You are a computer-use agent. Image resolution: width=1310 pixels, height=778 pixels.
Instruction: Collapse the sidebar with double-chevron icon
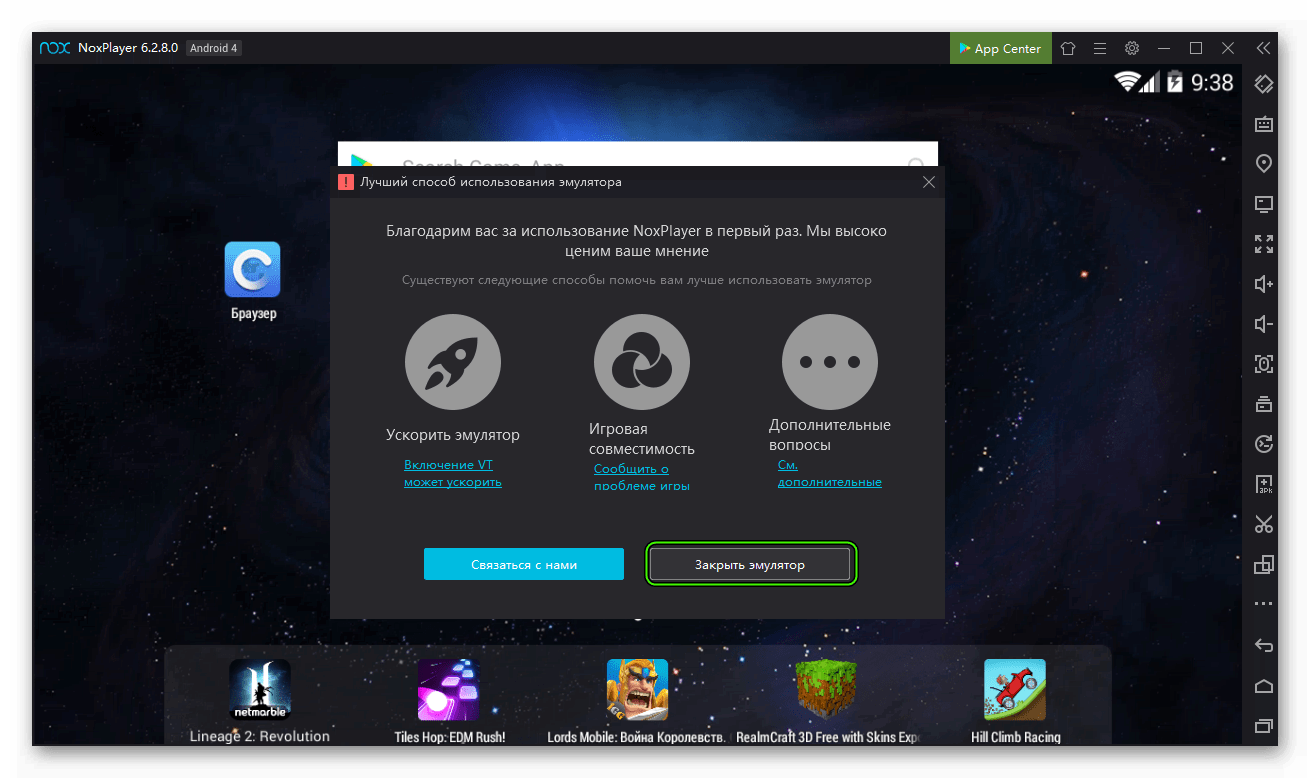pyautogui.click(x=1263, y=48)
